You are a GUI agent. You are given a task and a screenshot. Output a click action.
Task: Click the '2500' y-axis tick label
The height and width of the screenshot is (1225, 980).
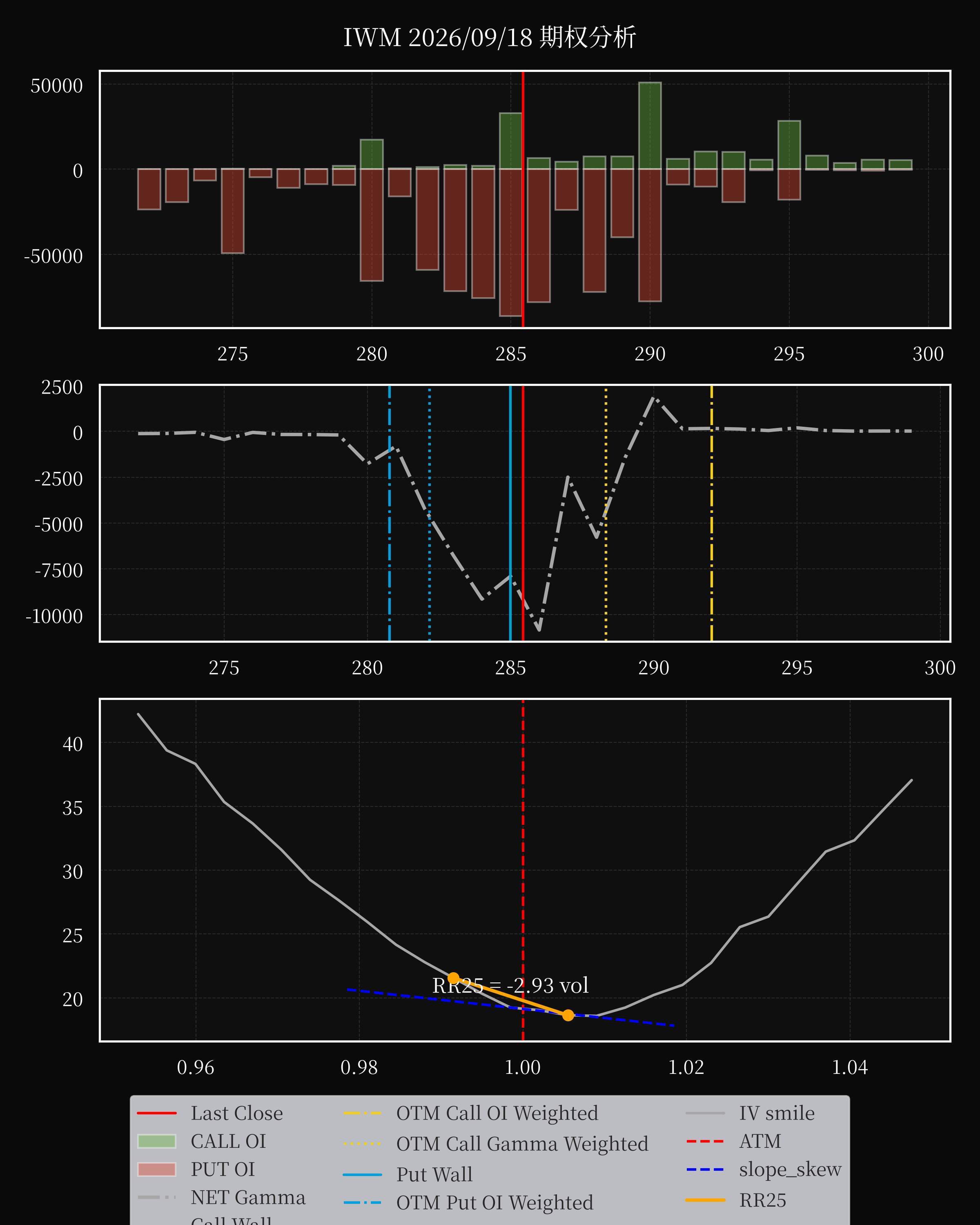pyautogui.click(x=62, y=388)
